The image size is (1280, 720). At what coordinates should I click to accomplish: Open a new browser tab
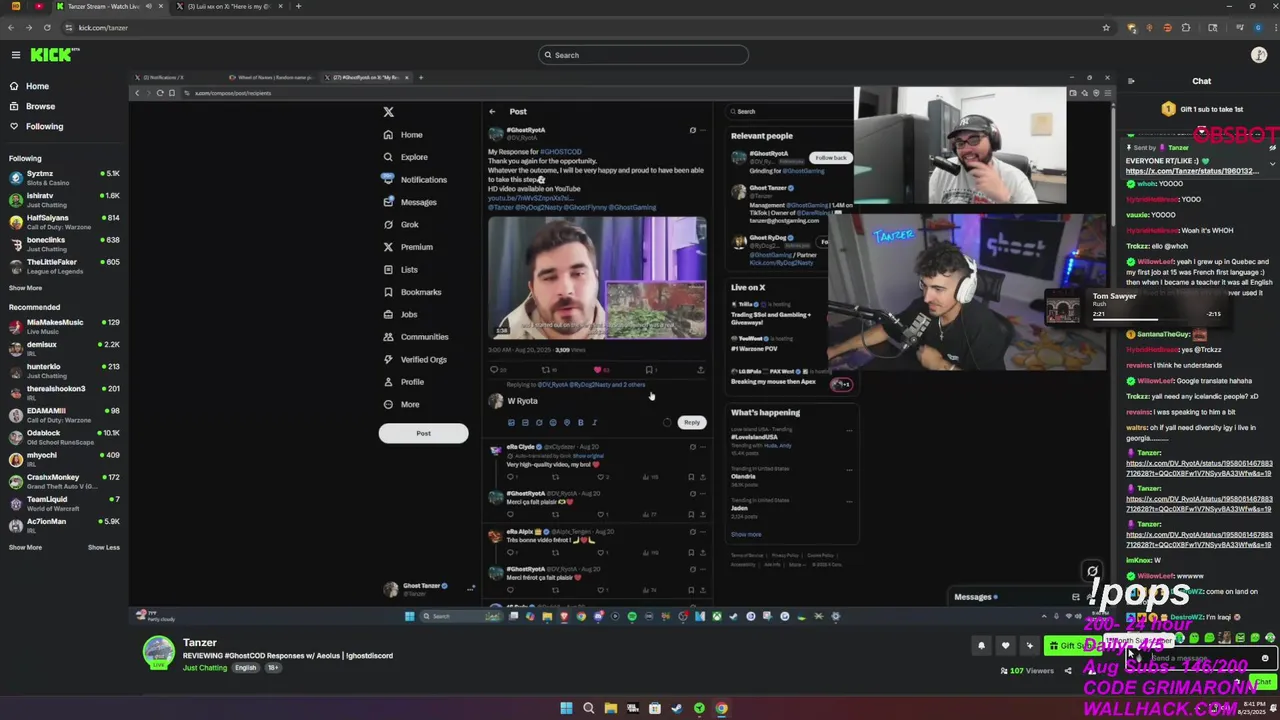[298, 6]
